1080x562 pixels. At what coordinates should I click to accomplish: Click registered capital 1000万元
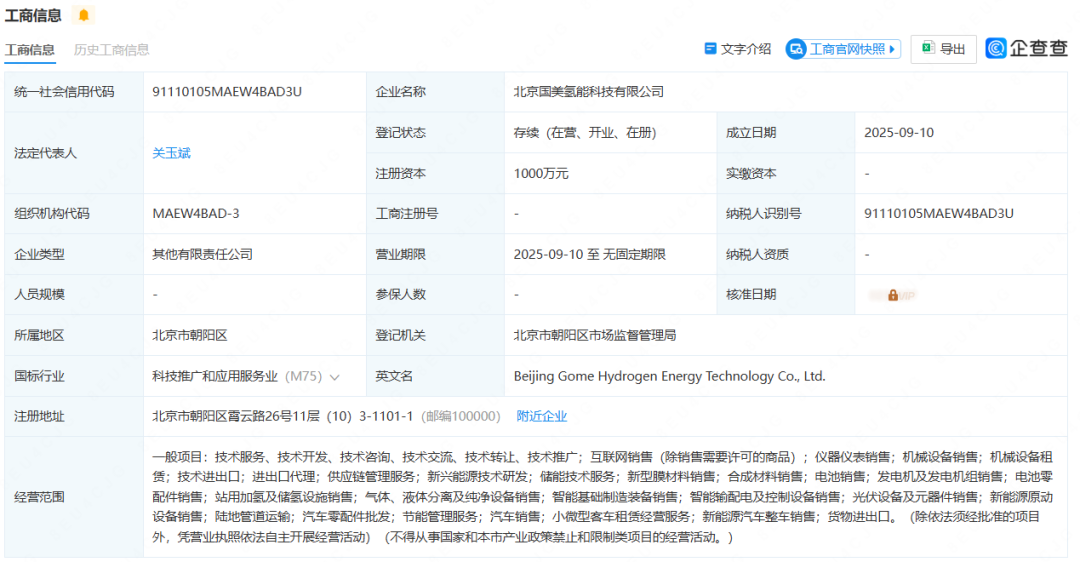click(x=541, y=174)
